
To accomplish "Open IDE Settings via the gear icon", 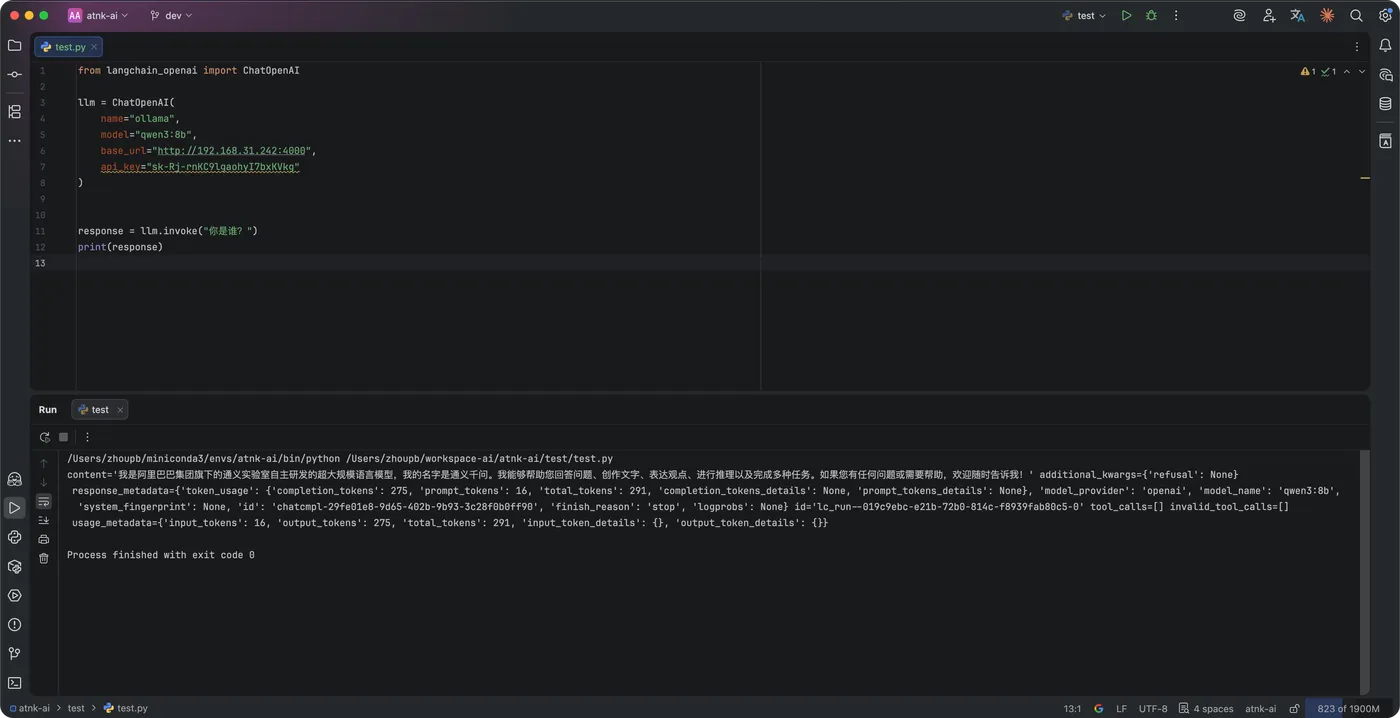I will pos(1386,15).
